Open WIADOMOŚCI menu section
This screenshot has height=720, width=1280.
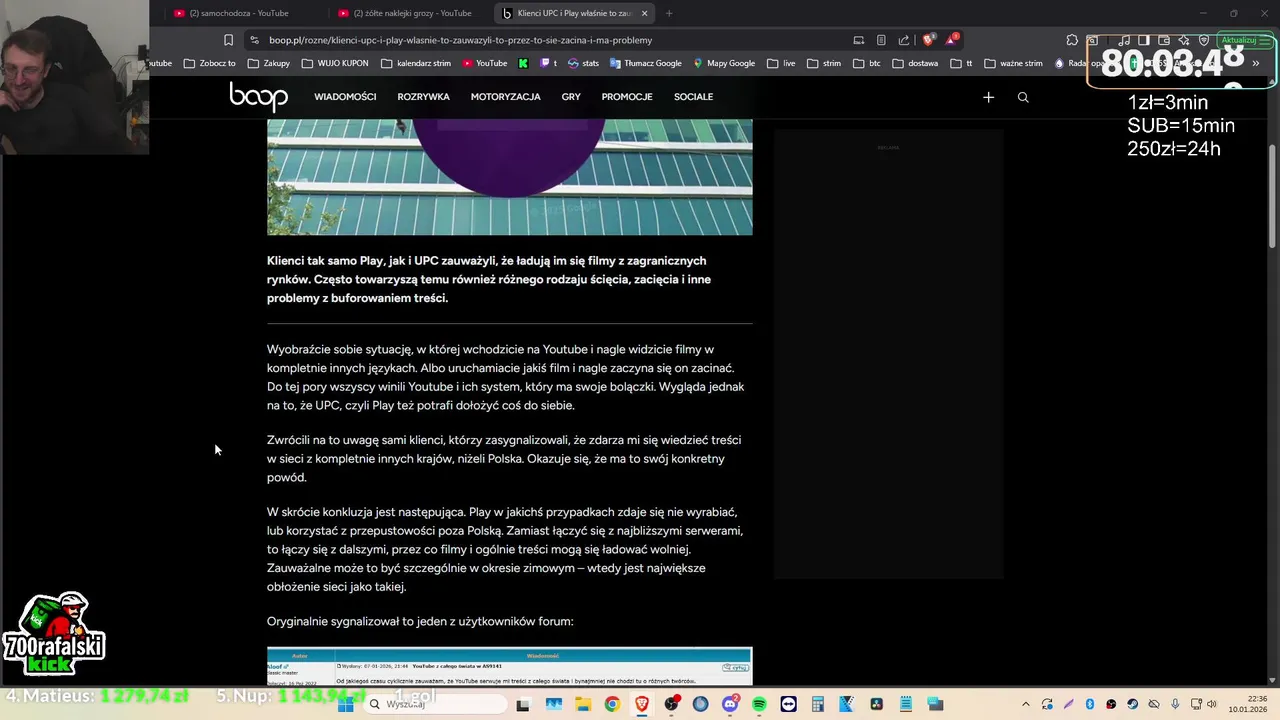coord(345,97)
